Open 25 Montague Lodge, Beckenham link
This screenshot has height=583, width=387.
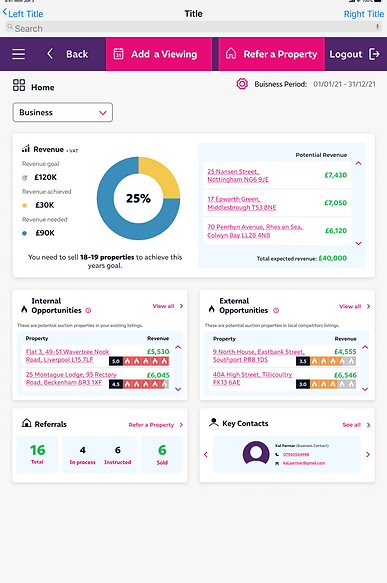(x=71, y=379)
